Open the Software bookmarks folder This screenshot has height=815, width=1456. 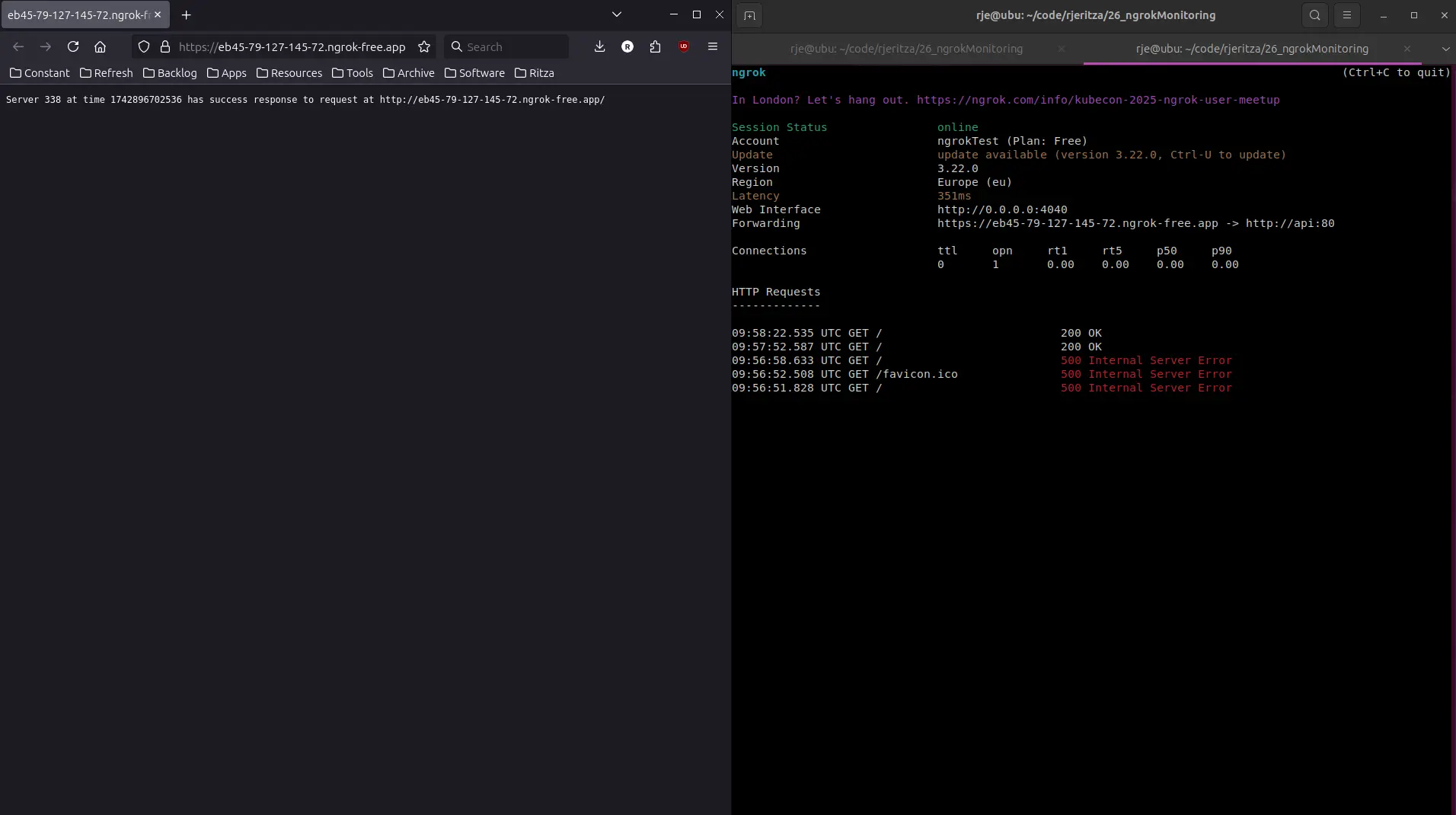[474, 73]
